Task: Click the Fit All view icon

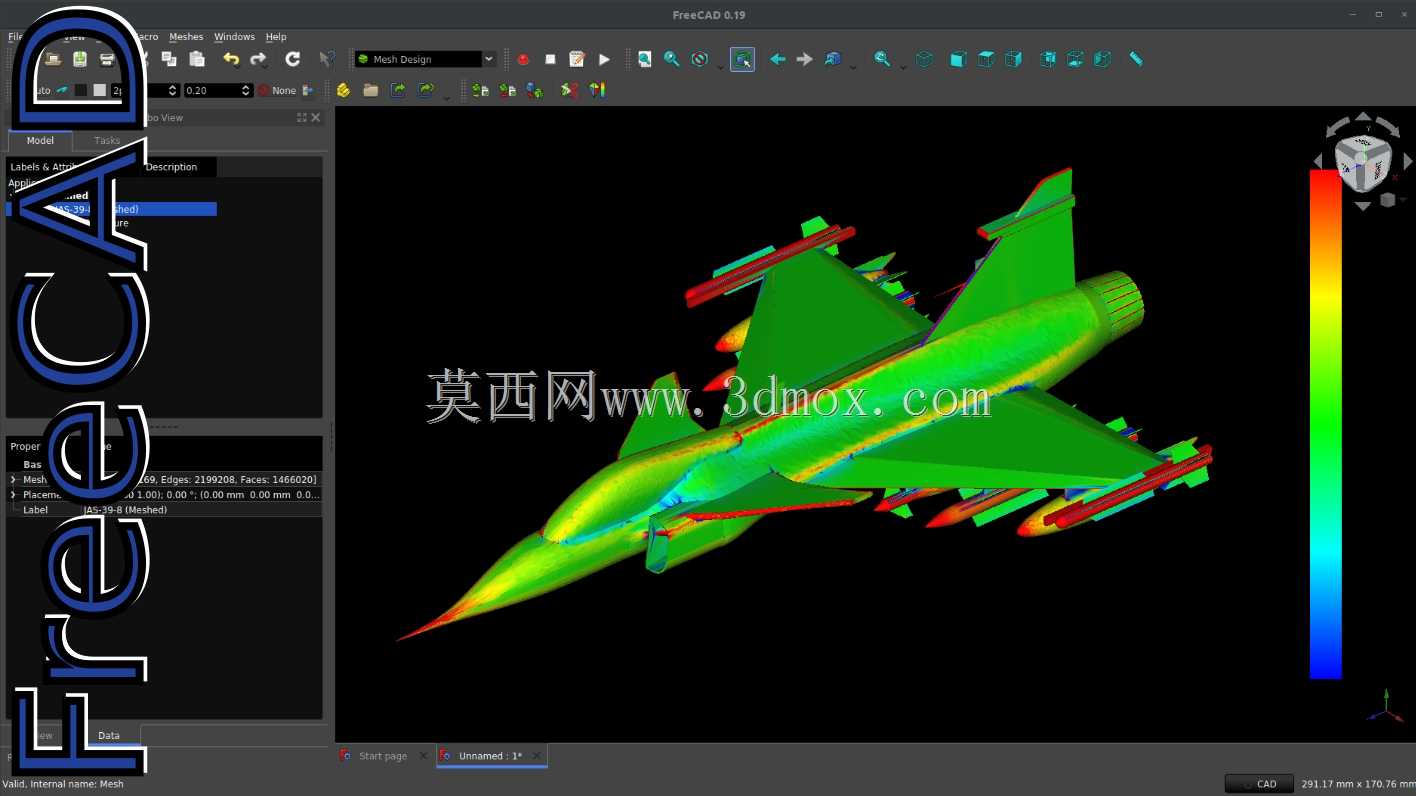Action: 645,59
